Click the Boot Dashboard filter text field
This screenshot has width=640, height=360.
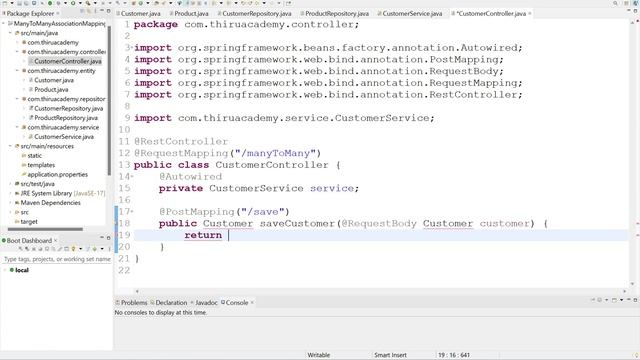point(57,259)
